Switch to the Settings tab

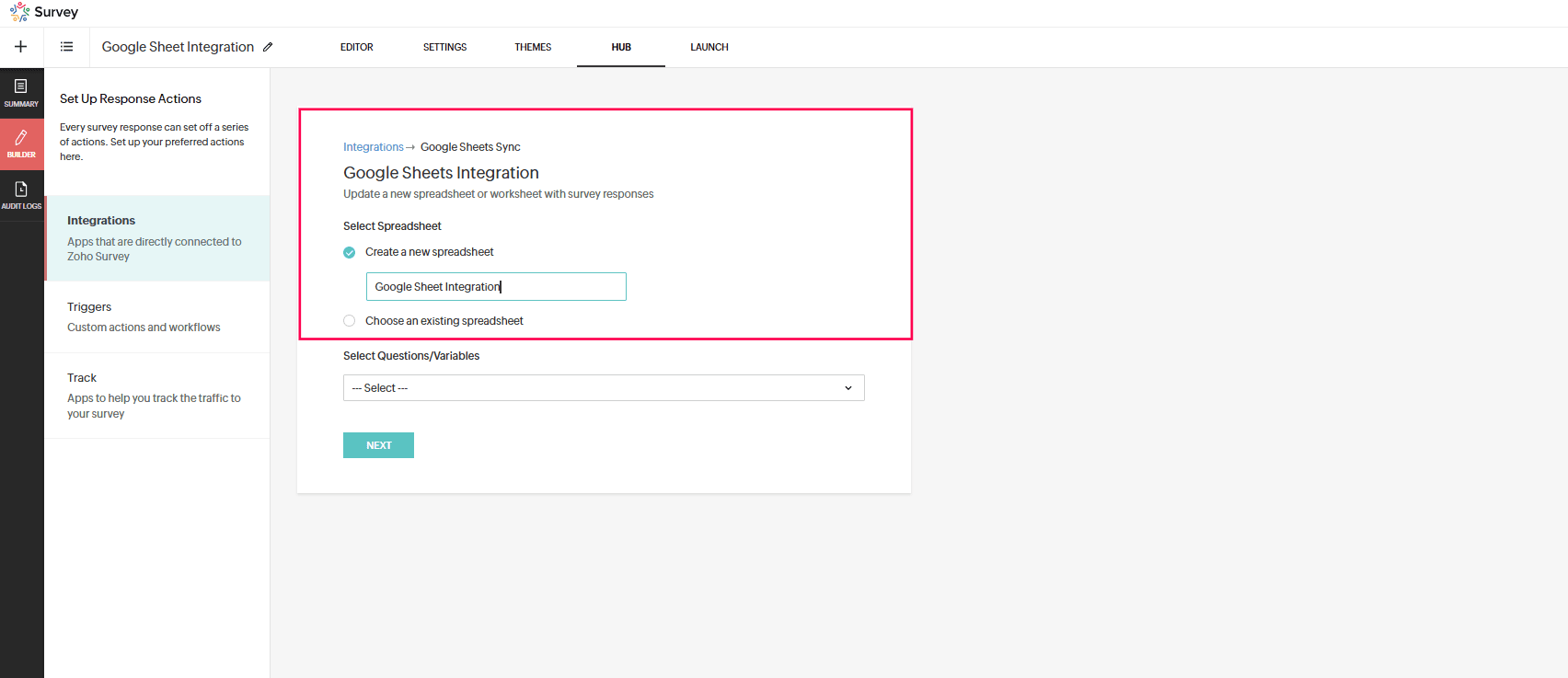[x=445, y=47]
